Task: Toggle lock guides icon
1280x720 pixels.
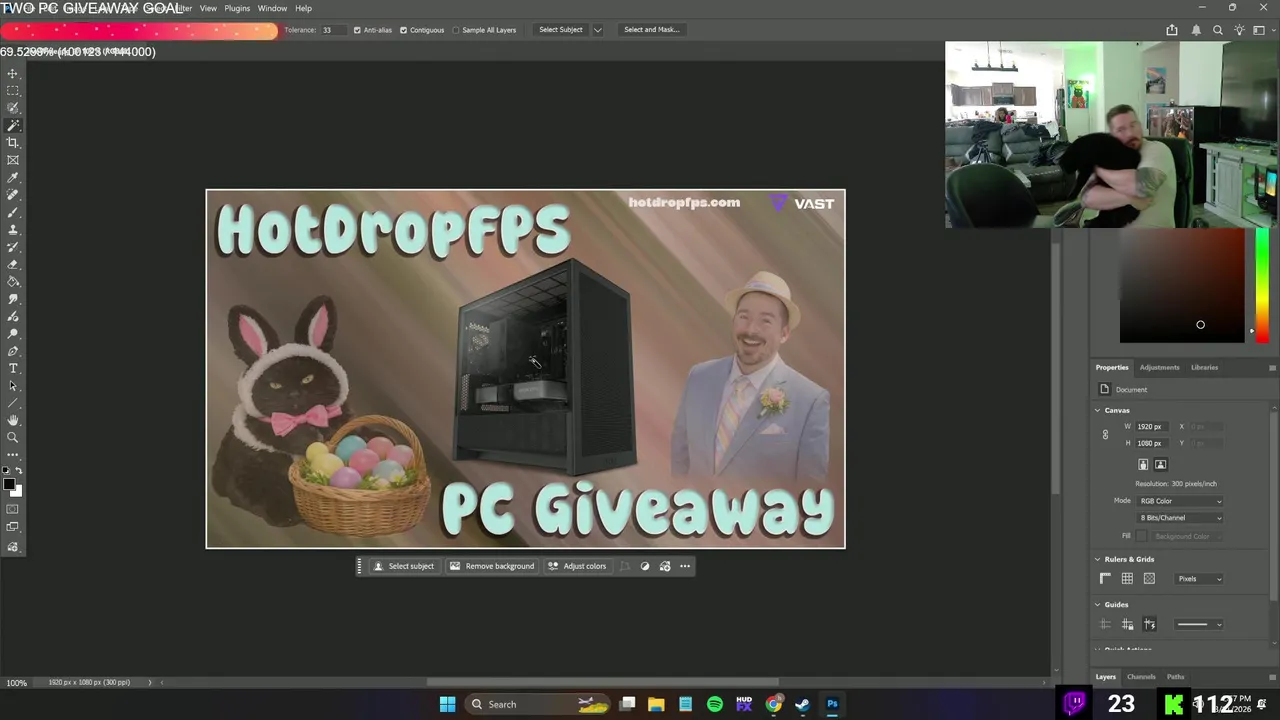Action: pyautogui.click(x=1127, y=625)
